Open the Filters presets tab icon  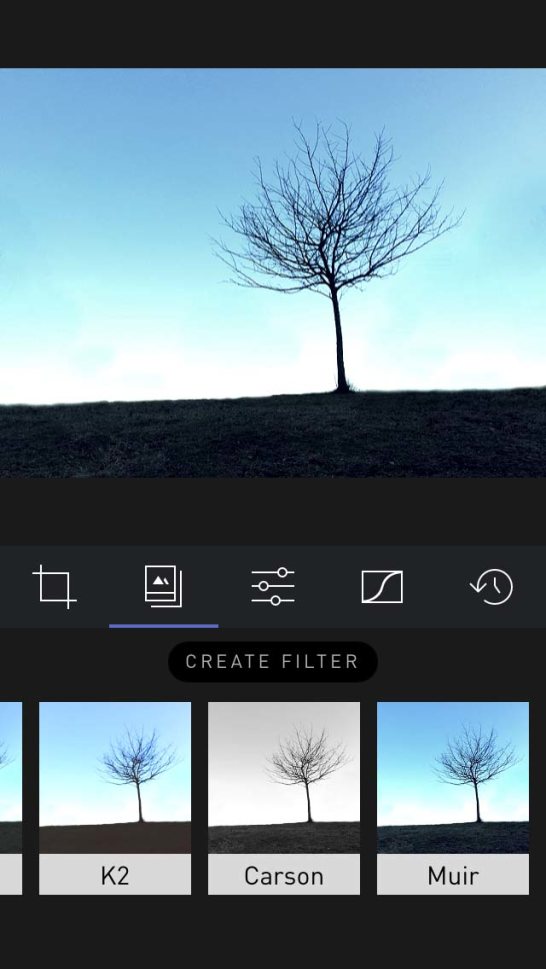tap(163, 586)
